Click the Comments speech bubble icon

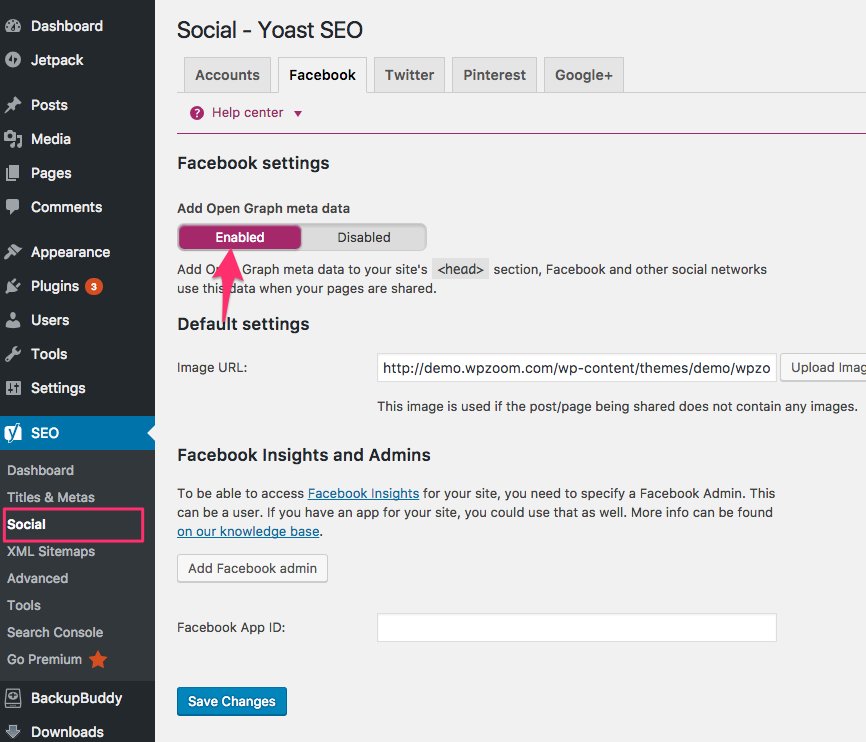[x=13, y=207]
